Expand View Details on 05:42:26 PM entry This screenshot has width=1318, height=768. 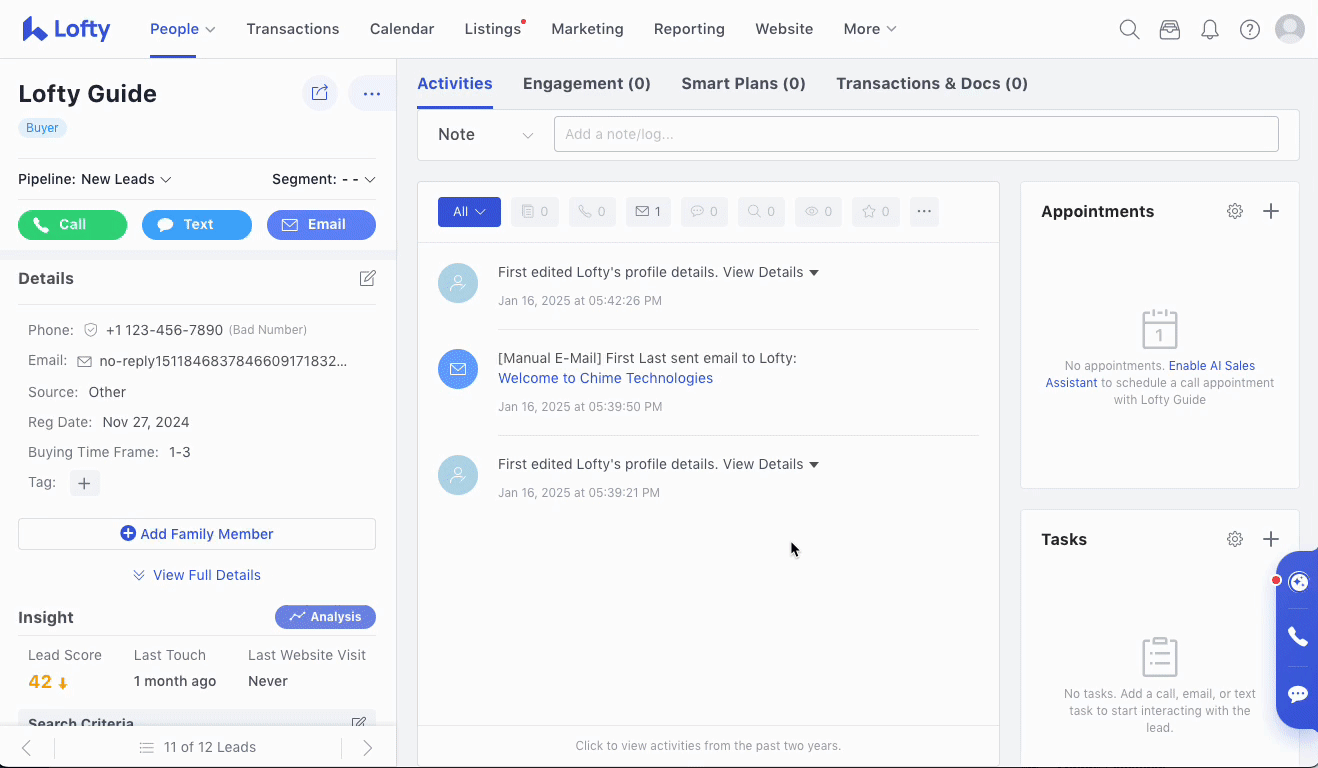tap(771, 272)
